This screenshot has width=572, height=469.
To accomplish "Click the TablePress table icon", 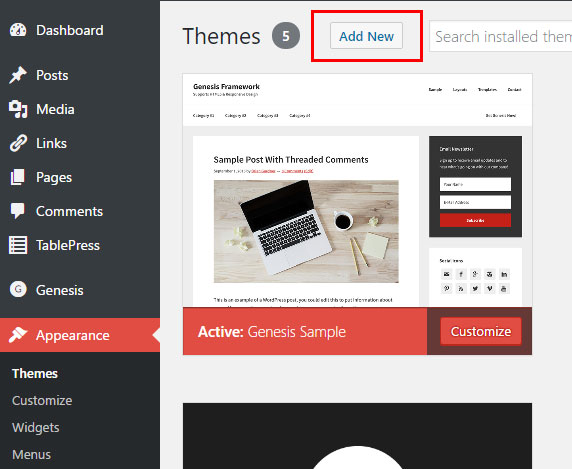I will (18, 245).
